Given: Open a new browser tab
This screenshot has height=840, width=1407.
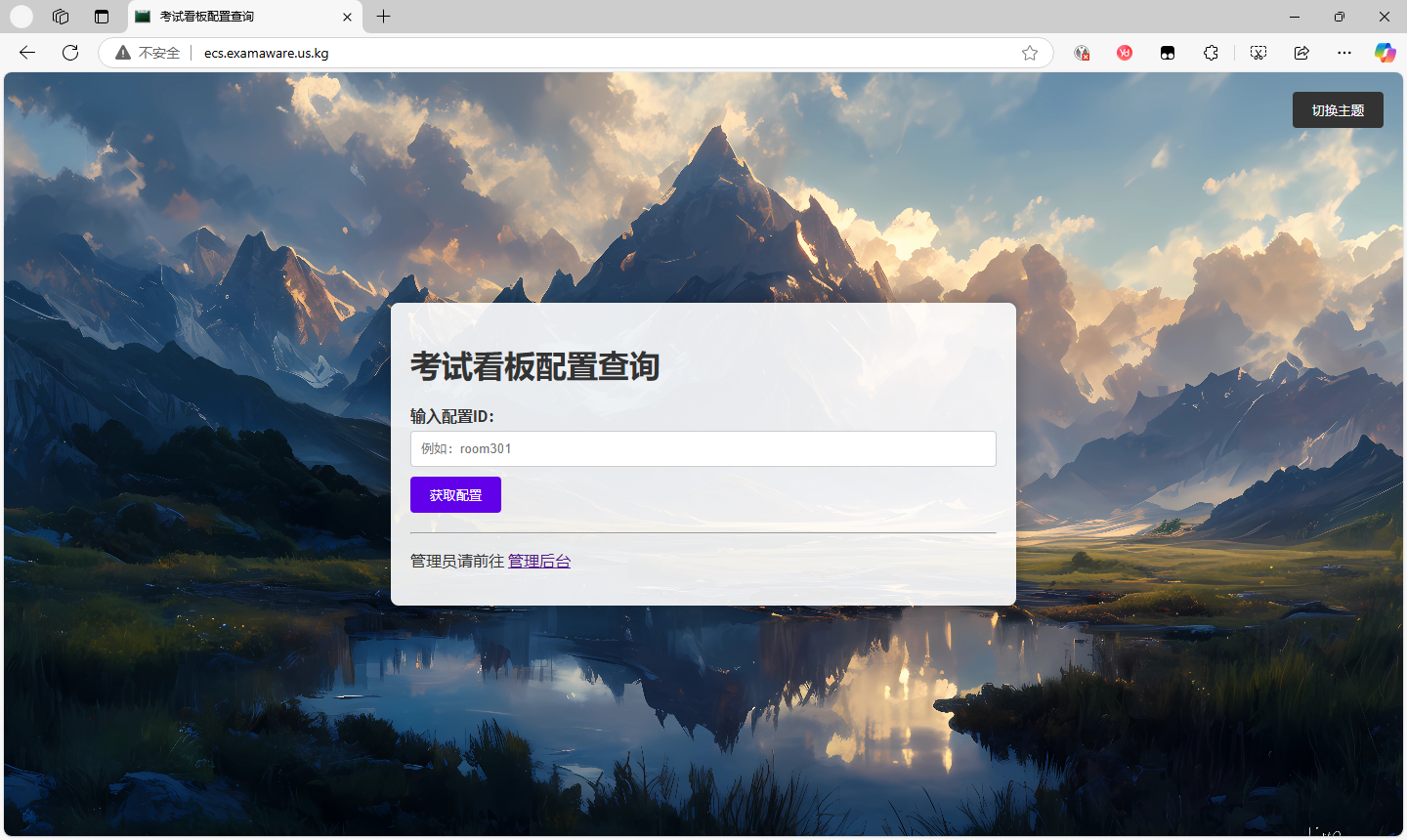Looking at the screenshot, I should pos(384,17).
